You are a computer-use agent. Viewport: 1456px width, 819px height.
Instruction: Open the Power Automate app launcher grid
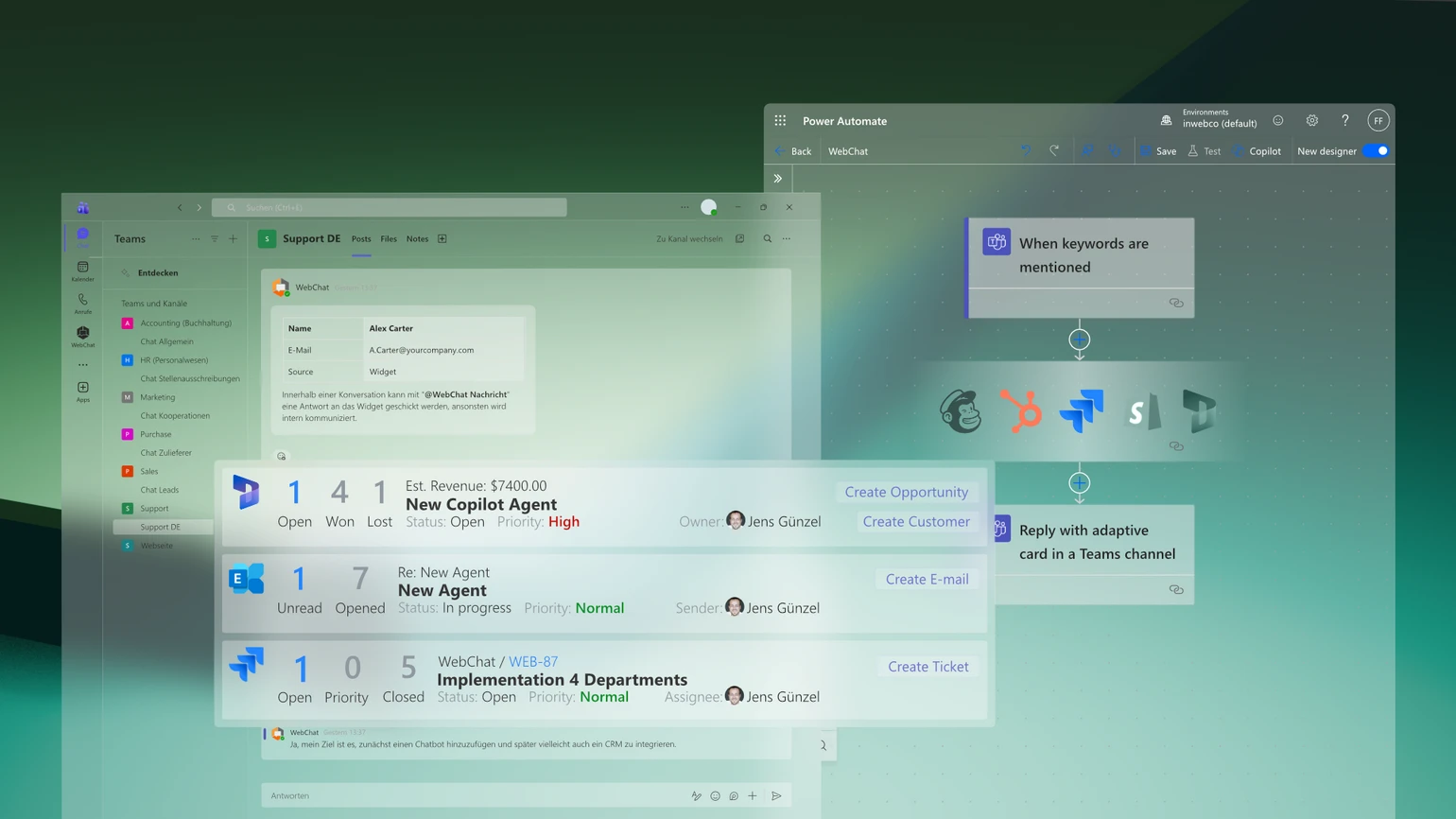point(779,120)
